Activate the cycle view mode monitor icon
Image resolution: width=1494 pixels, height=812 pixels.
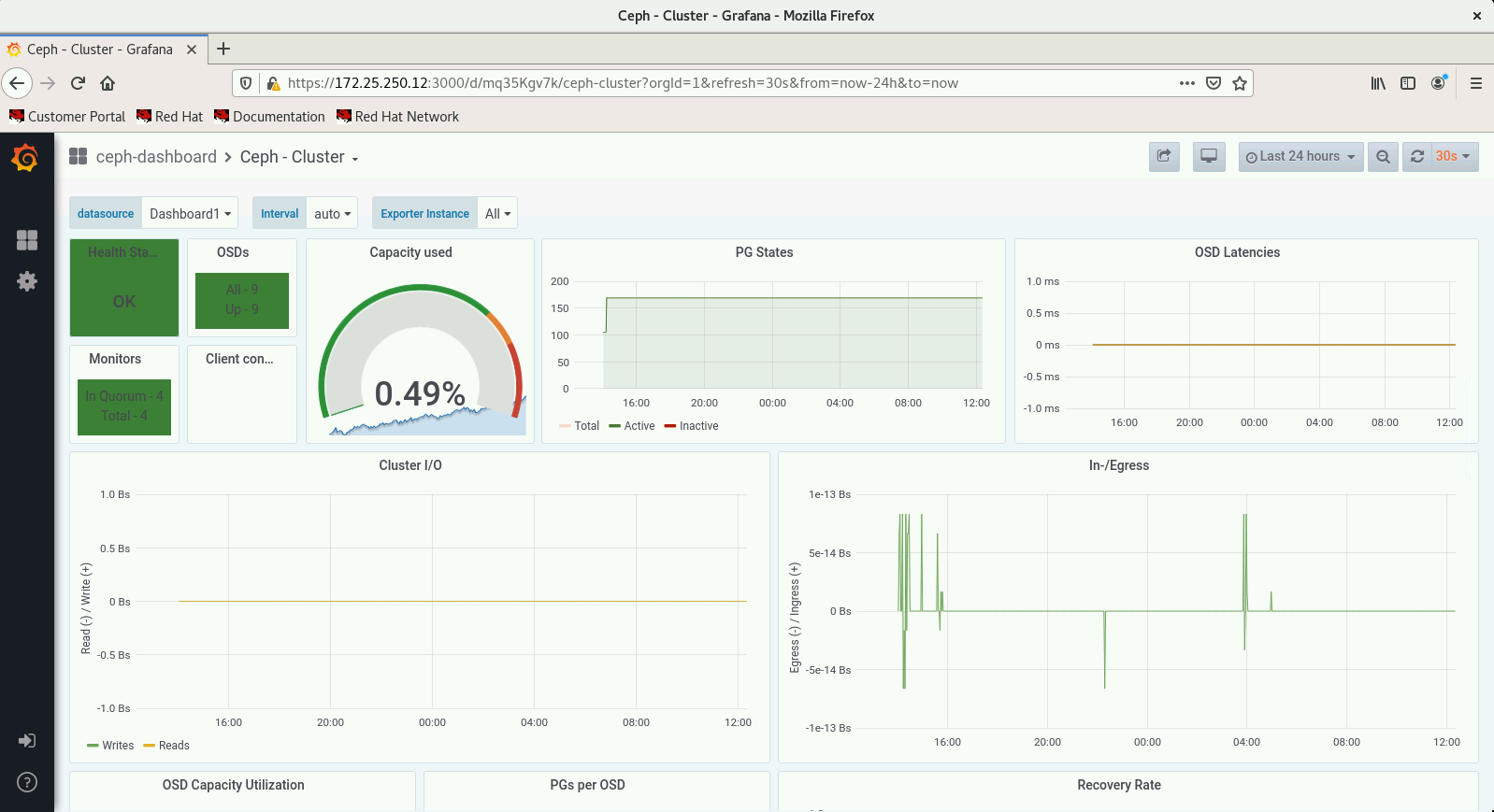click(x=1209, y=157)
